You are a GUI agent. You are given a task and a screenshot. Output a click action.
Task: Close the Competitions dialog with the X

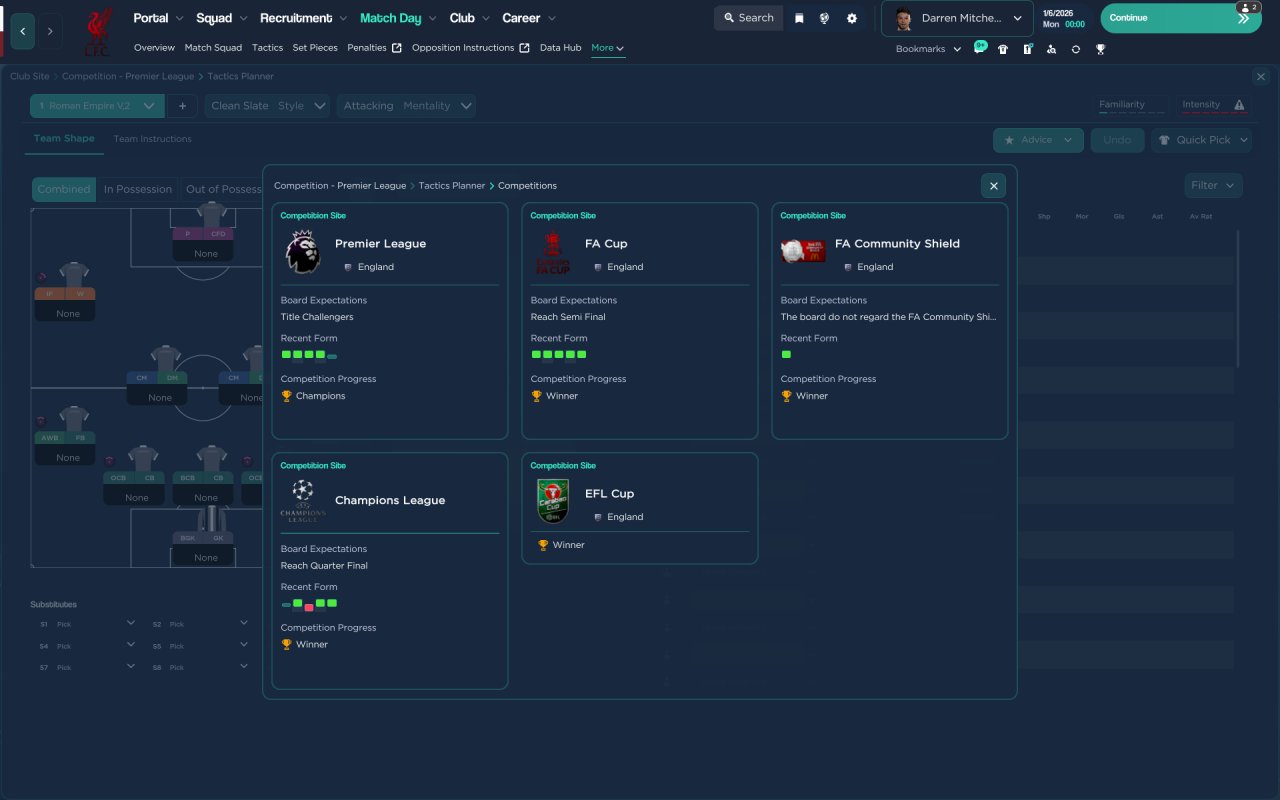point(993,185)
